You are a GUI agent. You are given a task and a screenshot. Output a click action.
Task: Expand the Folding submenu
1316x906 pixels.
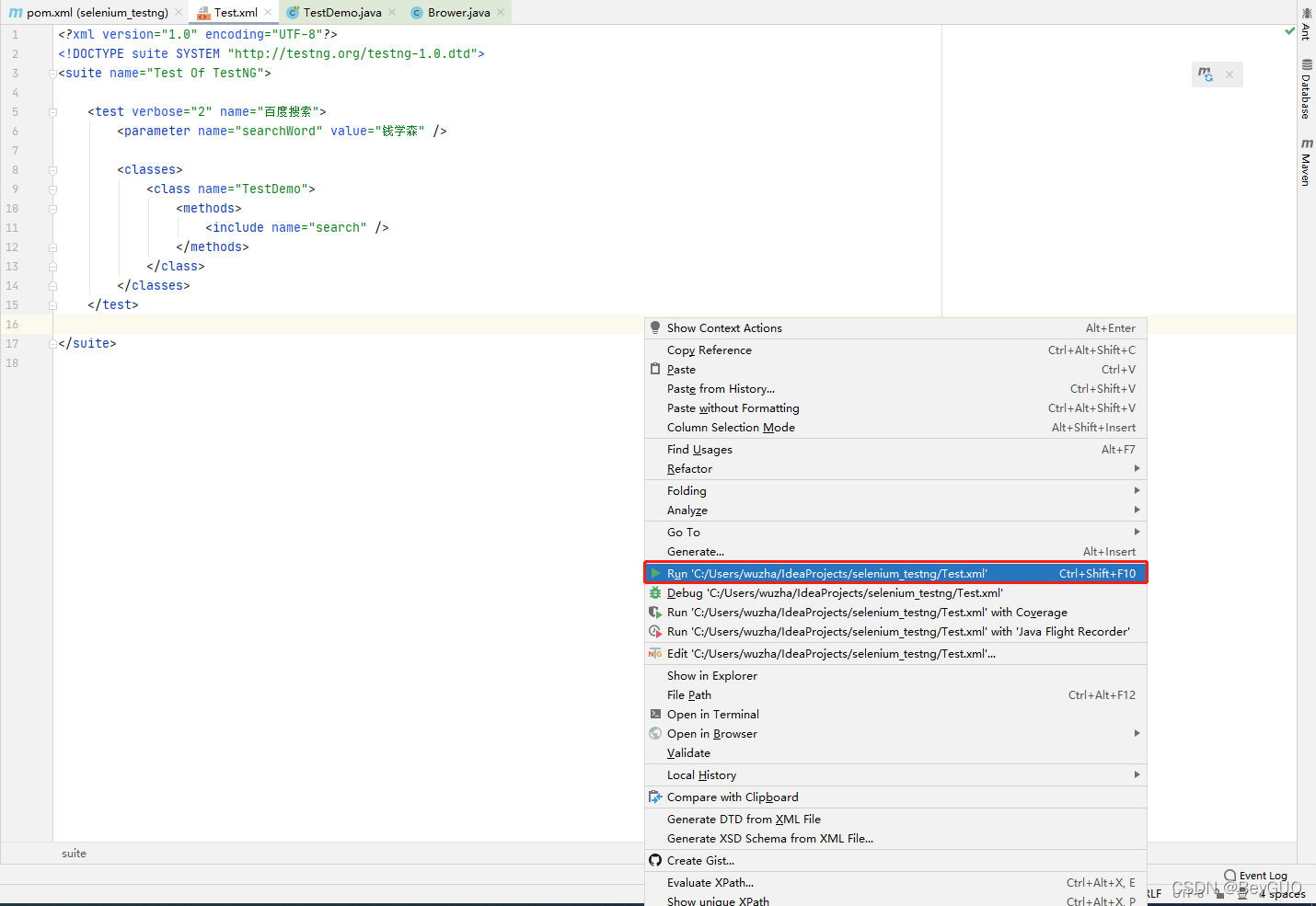tap(895, 491)
